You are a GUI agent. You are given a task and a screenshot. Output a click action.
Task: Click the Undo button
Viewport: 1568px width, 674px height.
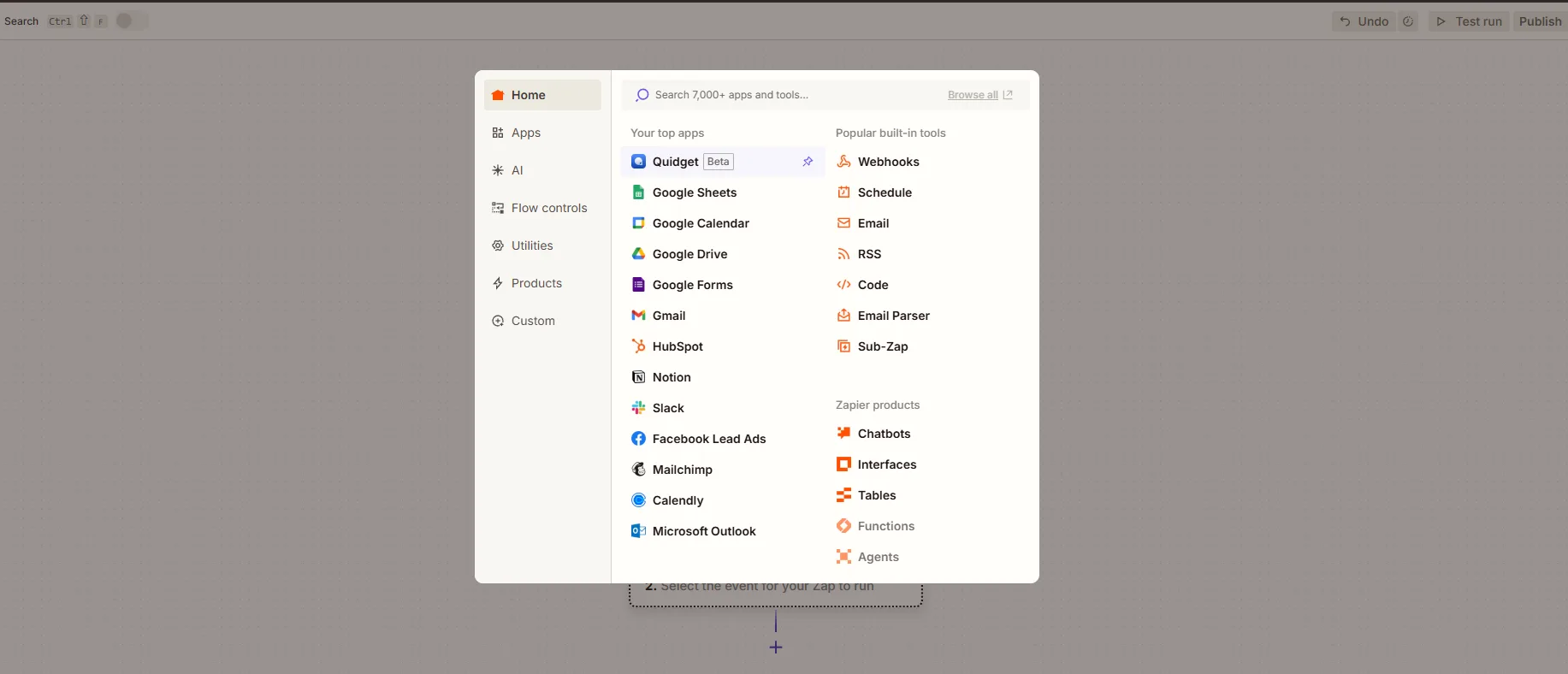click(x=1364, y=21)
